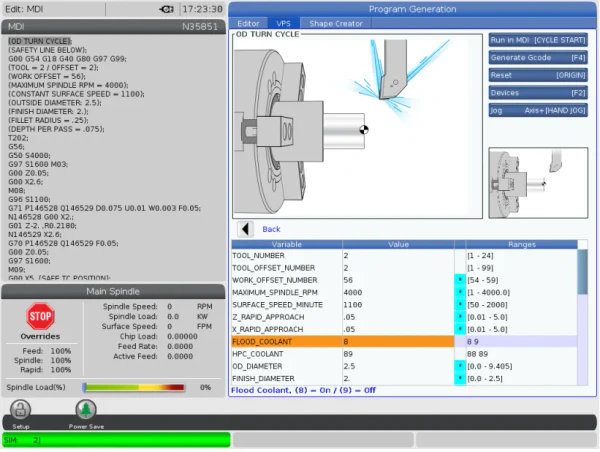600x452 pixels.
Task: Click the Reset [ORIGIN] button
Action: click(x=538, y=75)
